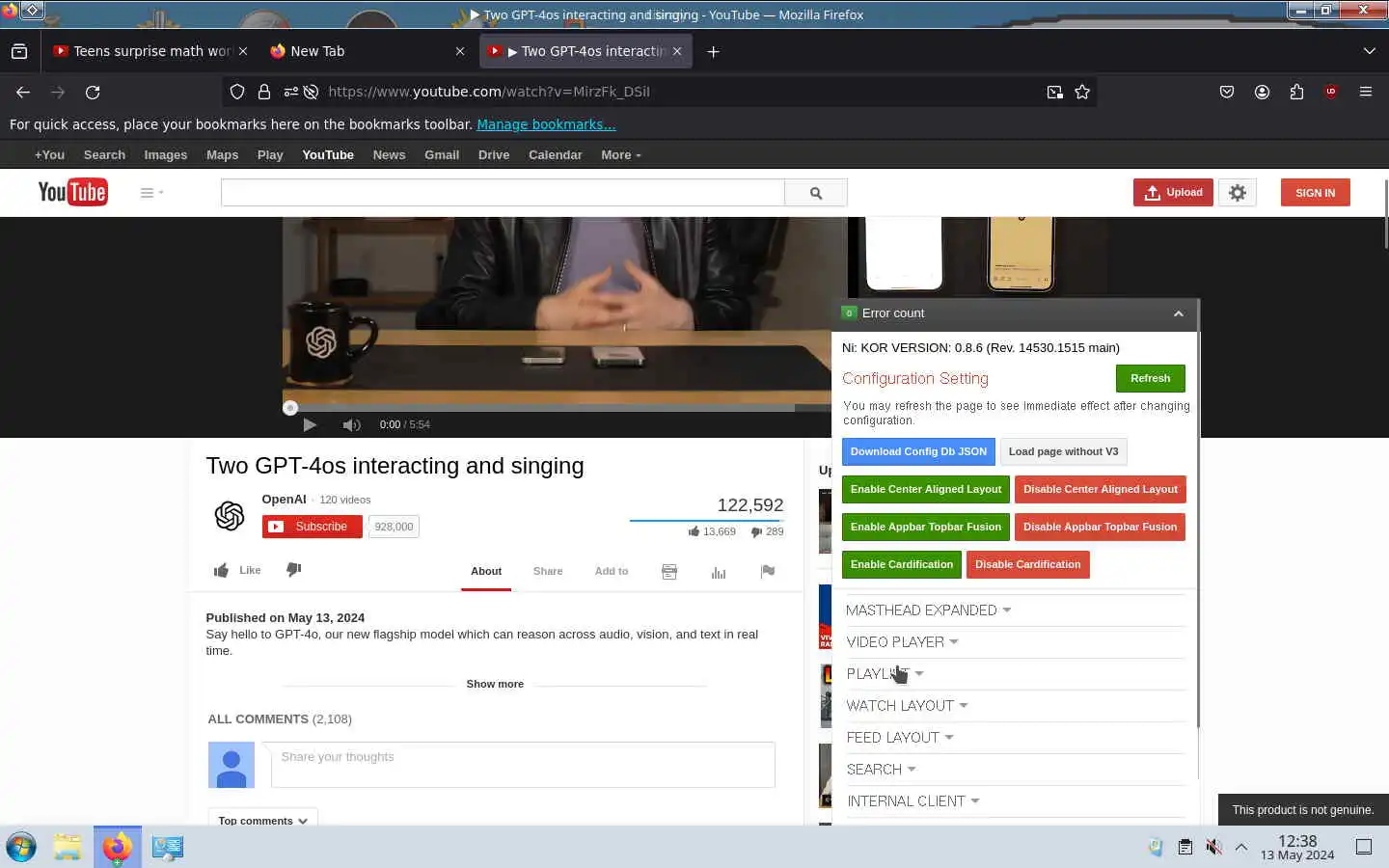1389x868 pixels.
Task: Click the video progress scrubber
Action: [x=290, y=408]
